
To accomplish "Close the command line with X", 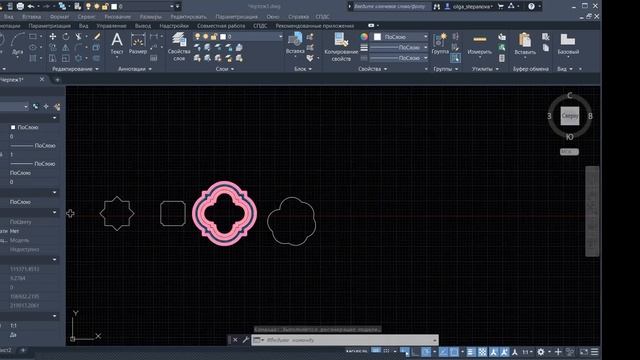I will point(235,340).
